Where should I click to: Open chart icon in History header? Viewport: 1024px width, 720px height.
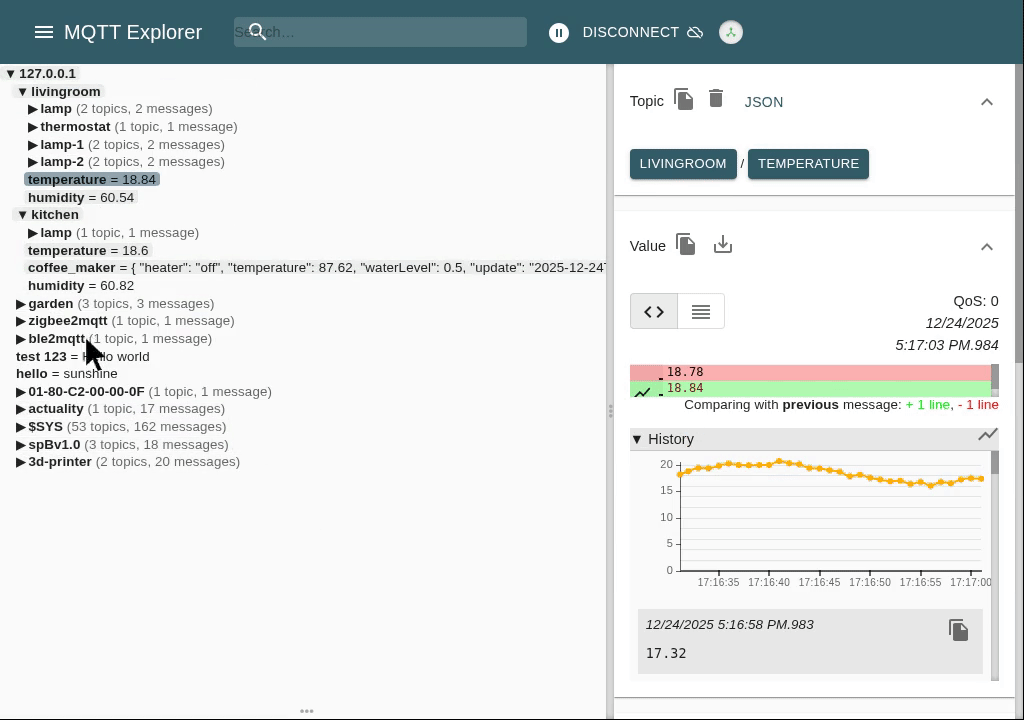pos(987,435)
